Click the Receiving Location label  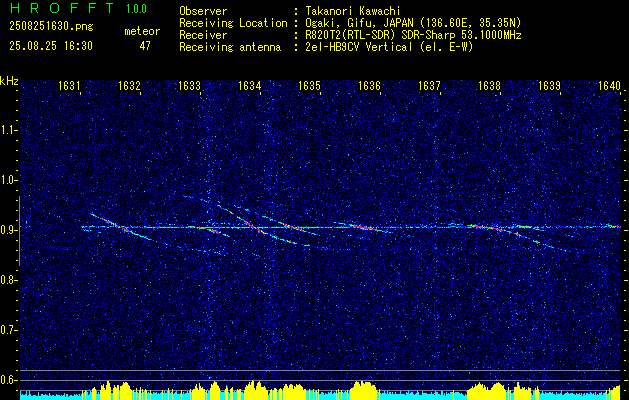click(233, 23)
